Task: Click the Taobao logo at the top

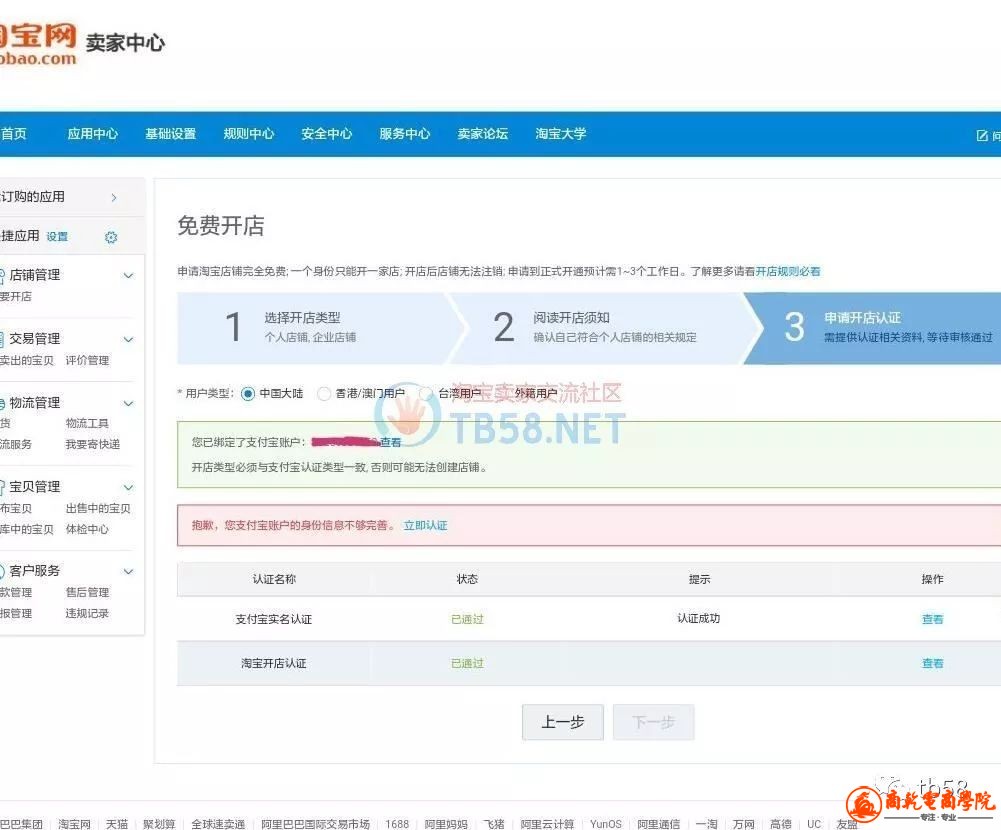Action: 38,44
